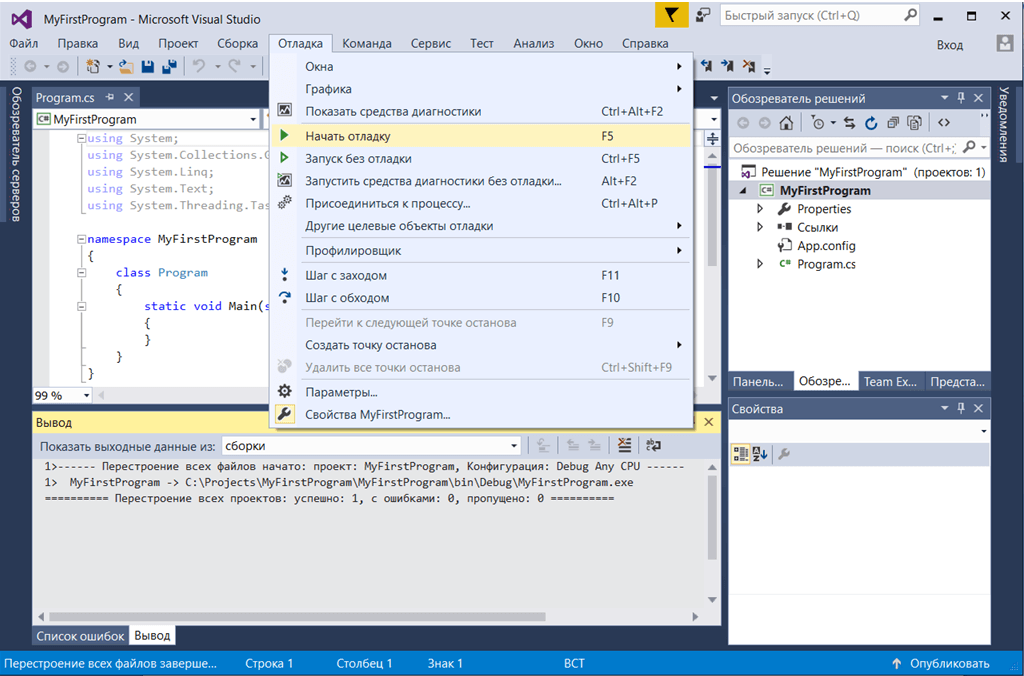Open Обозреватель серверов side tab
Viewport: 1024px width, 676px height.
click(x=16, y=154)
